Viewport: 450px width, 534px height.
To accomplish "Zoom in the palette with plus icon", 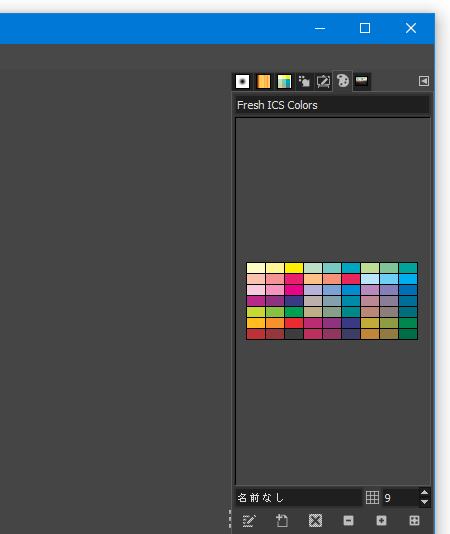I will click(x=381, y=520).
